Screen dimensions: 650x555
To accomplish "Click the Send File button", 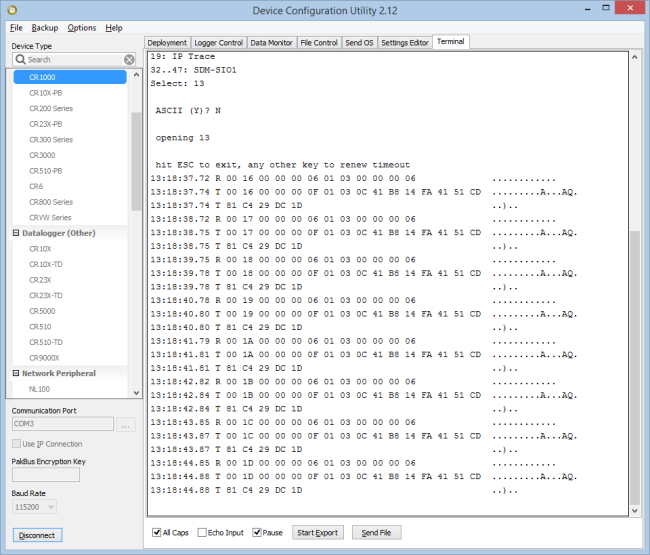I will (x=376, y=533).
